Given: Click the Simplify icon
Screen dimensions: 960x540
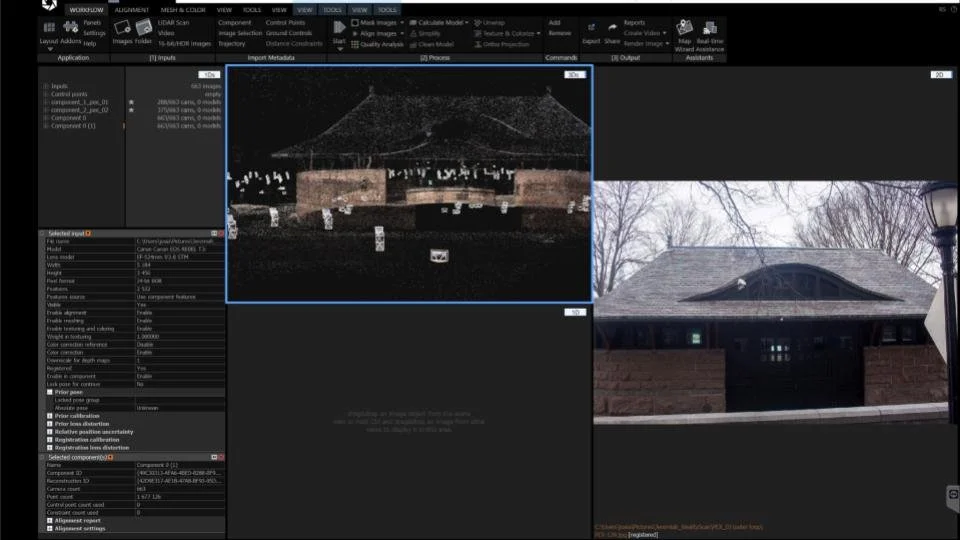Looking at the screenshot, I should [x=413, y=34].
